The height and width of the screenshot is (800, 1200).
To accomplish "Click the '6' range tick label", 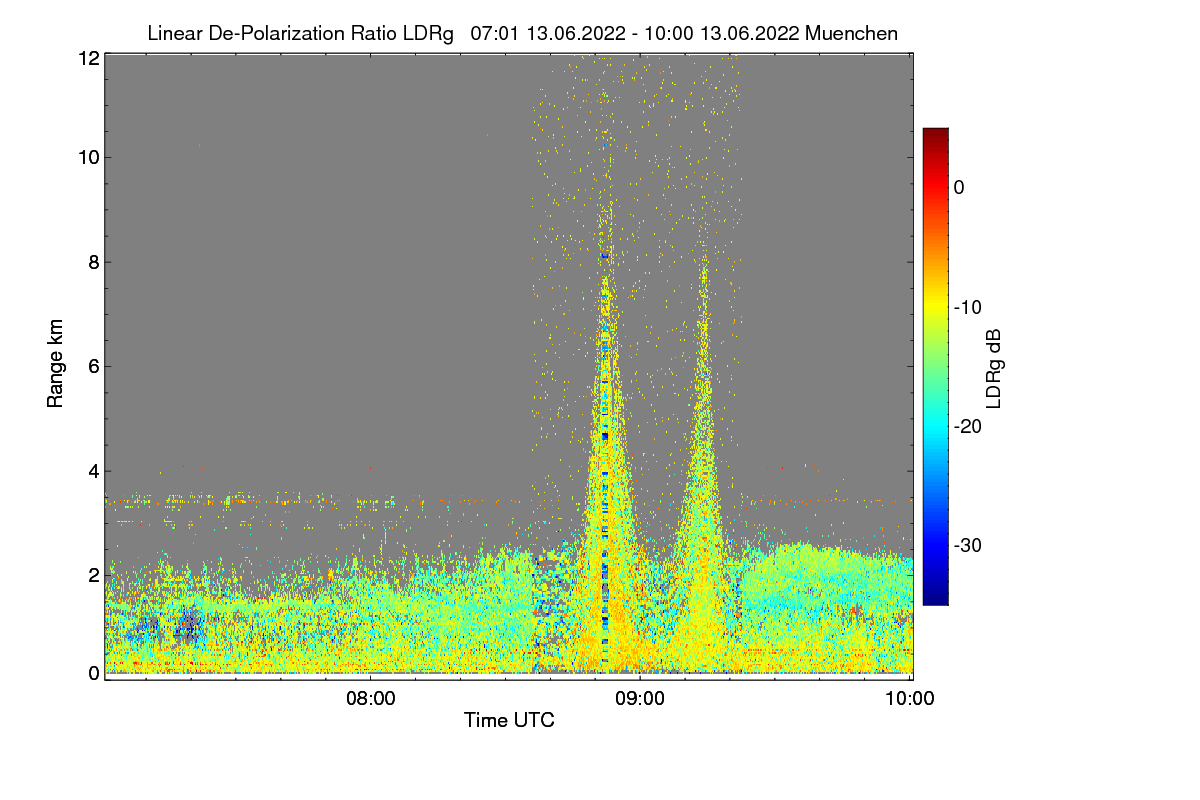I will pos(93,366).
